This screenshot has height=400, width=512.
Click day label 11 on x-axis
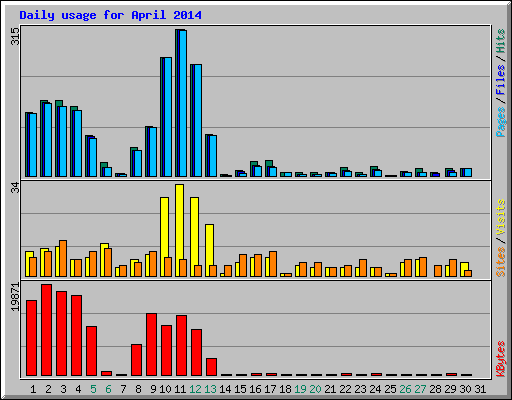(x=180, y=389)
